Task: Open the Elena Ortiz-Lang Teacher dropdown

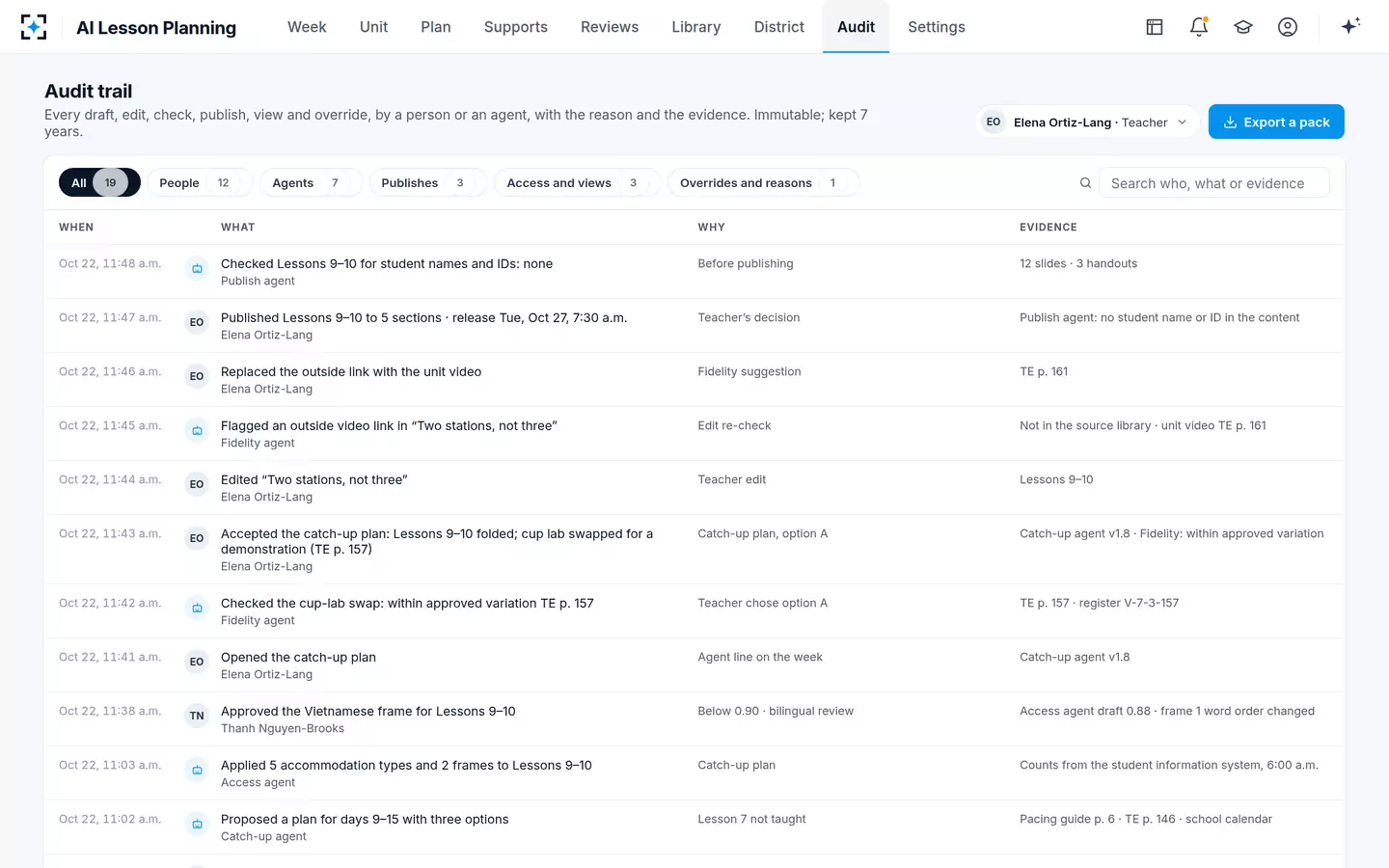Action: point(1087,122)
